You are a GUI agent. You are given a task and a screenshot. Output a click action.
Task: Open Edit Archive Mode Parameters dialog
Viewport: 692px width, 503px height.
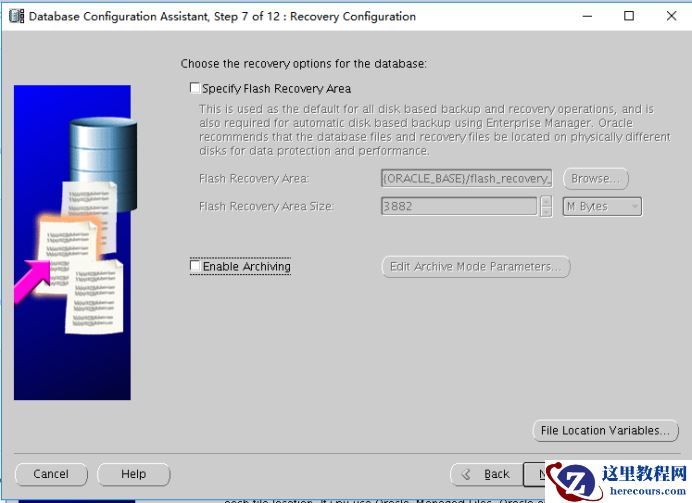(476, 267)
